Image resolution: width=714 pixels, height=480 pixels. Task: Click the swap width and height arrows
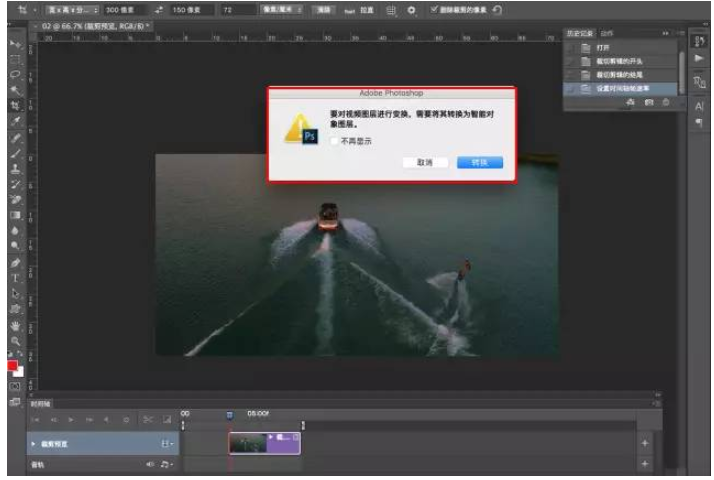(x=158, y=9)
